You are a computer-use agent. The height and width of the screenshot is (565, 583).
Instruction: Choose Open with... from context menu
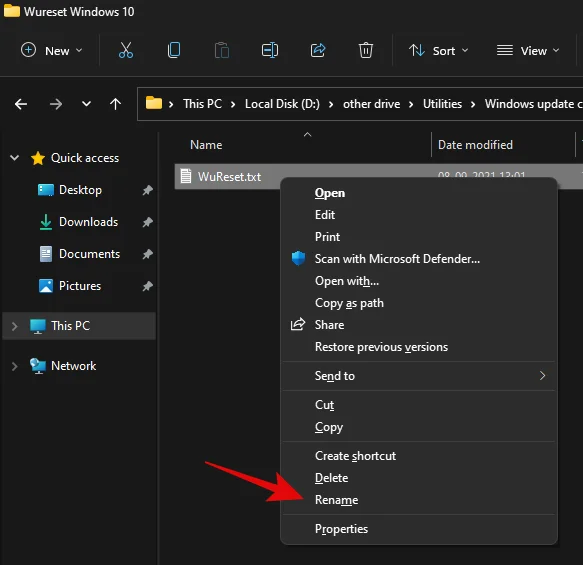(x=418, y=281)
